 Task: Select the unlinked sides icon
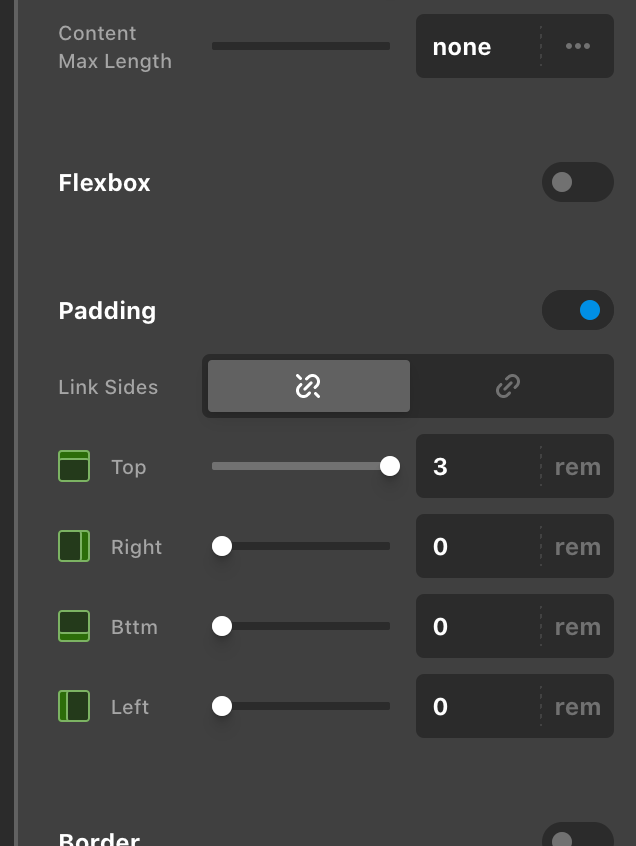(x=309, y=386)
